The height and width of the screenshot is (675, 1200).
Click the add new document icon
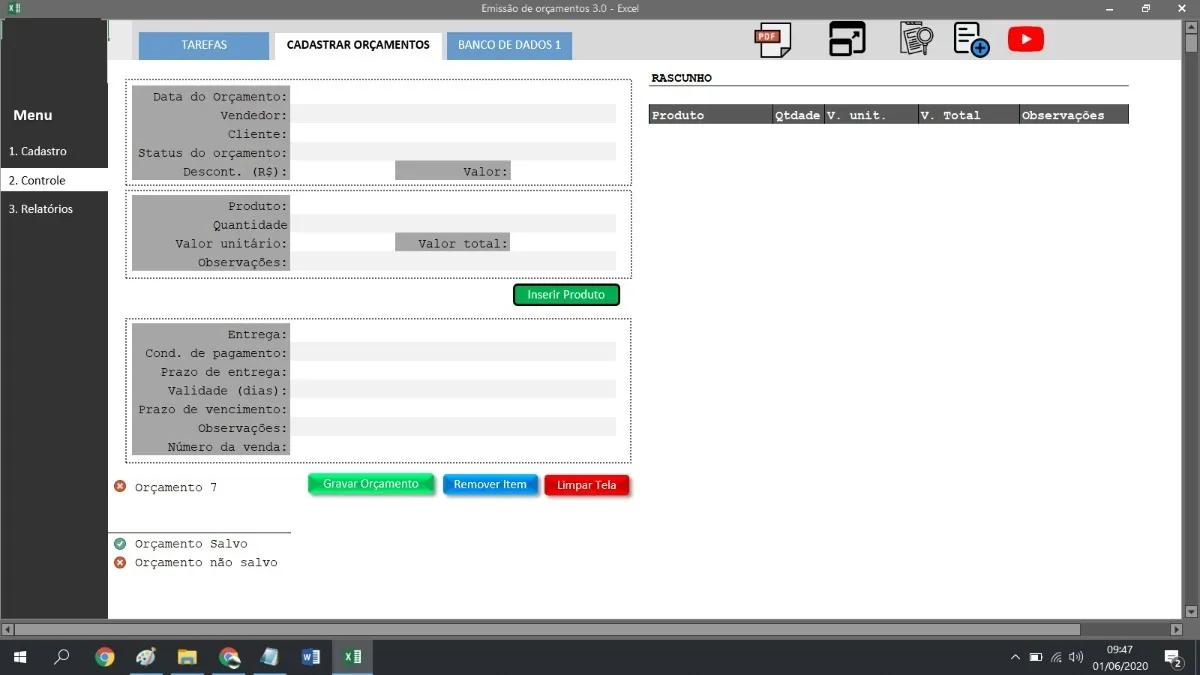point(970,39)
